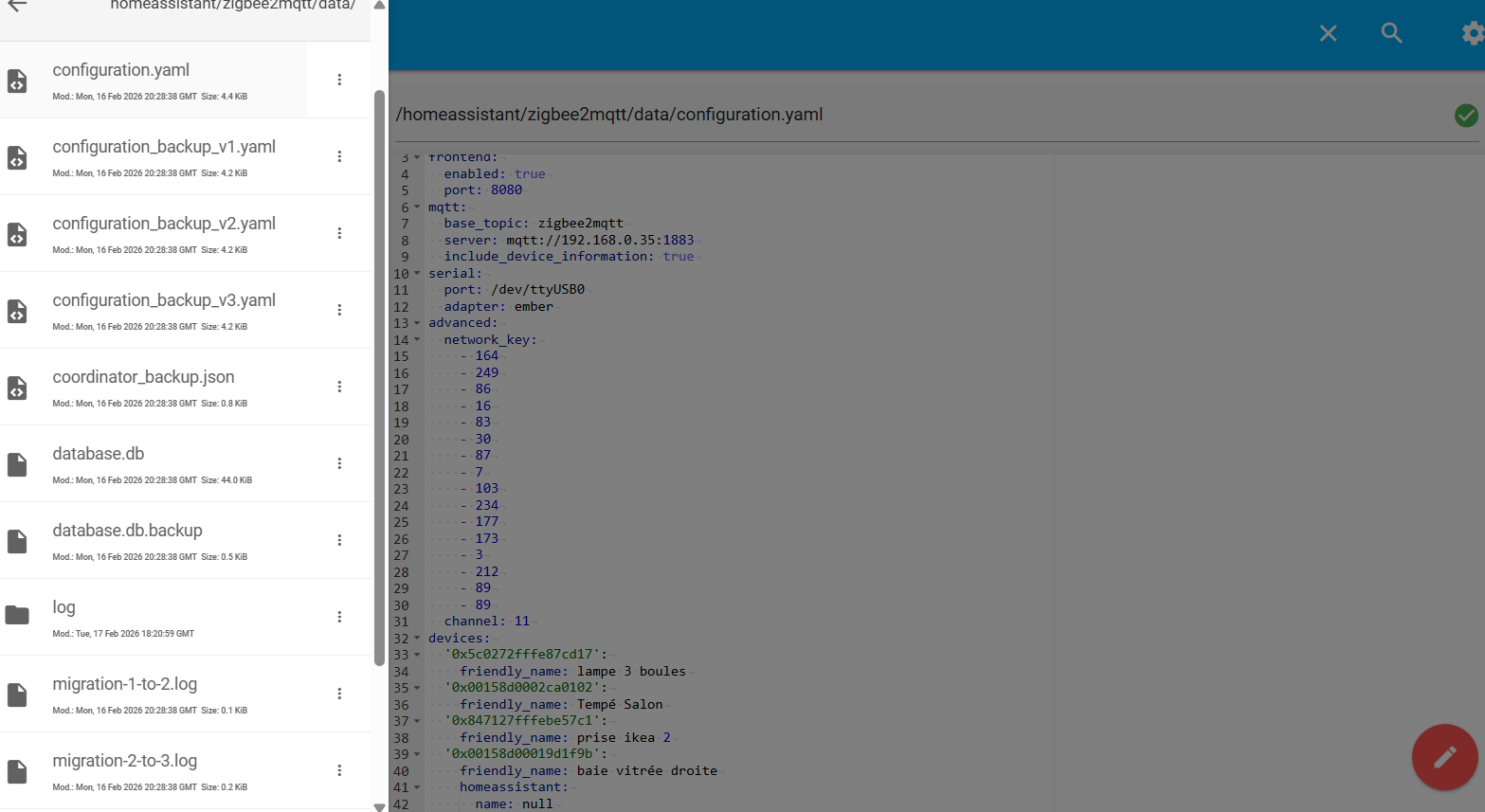Open three-dot menu for log folder
Viewport: 1485px width, 812px height.
pyautogui.click(x=339, y=617)
